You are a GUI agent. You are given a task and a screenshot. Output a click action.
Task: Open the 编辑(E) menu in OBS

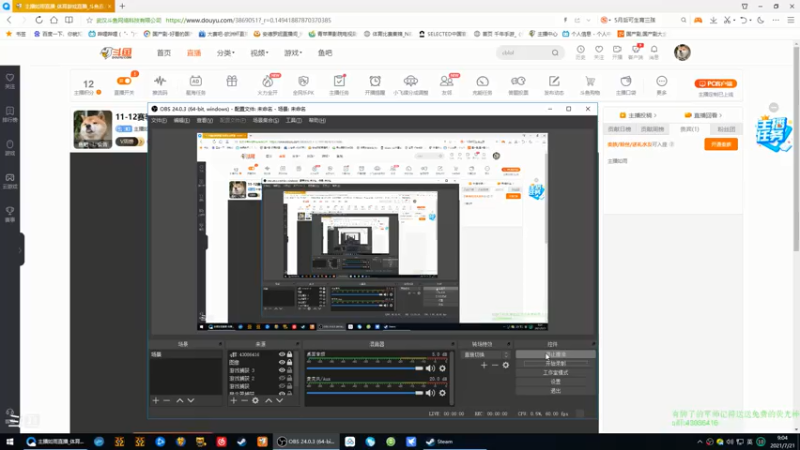point(182,120)
